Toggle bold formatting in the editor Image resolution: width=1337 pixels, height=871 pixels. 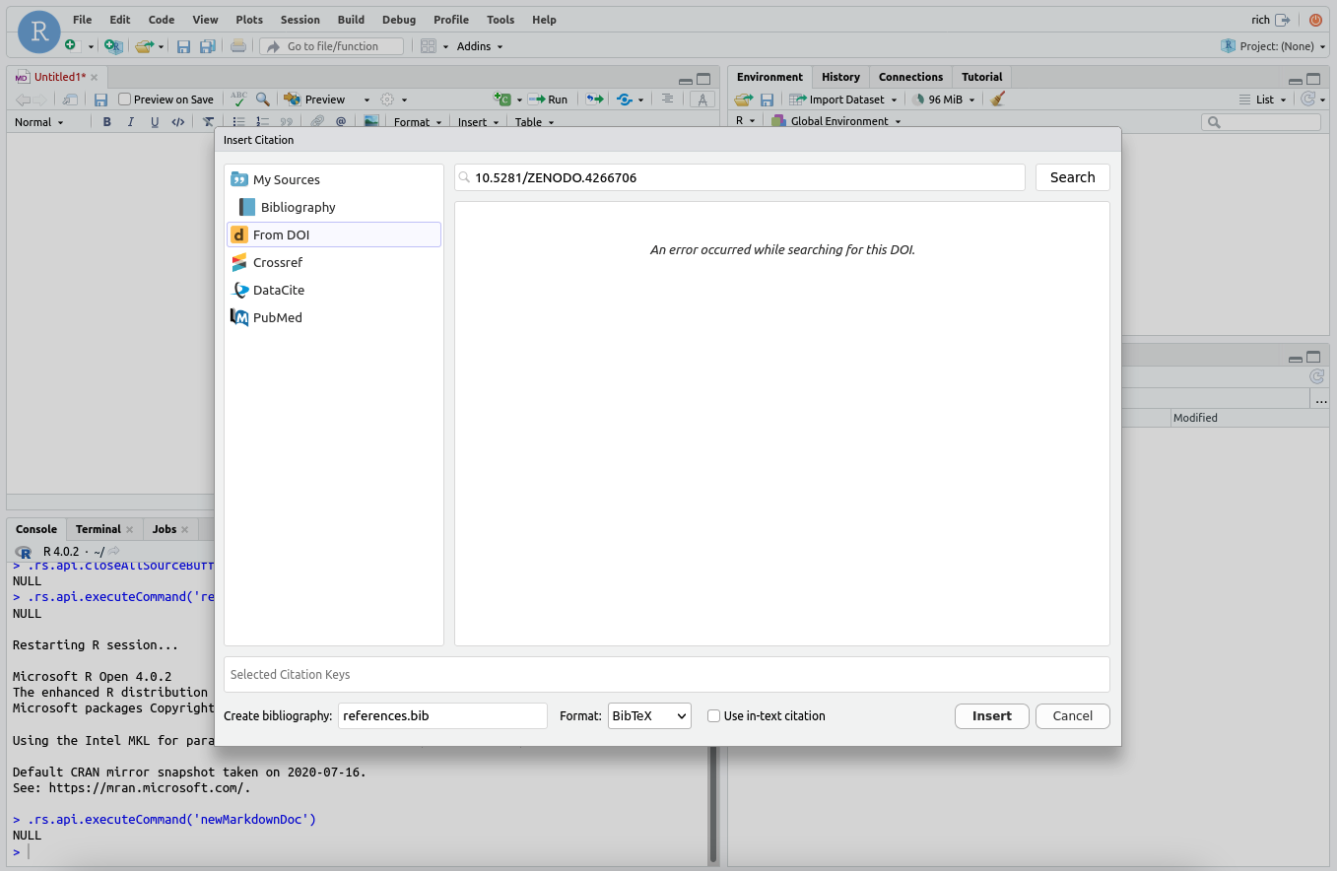[107, 121]
